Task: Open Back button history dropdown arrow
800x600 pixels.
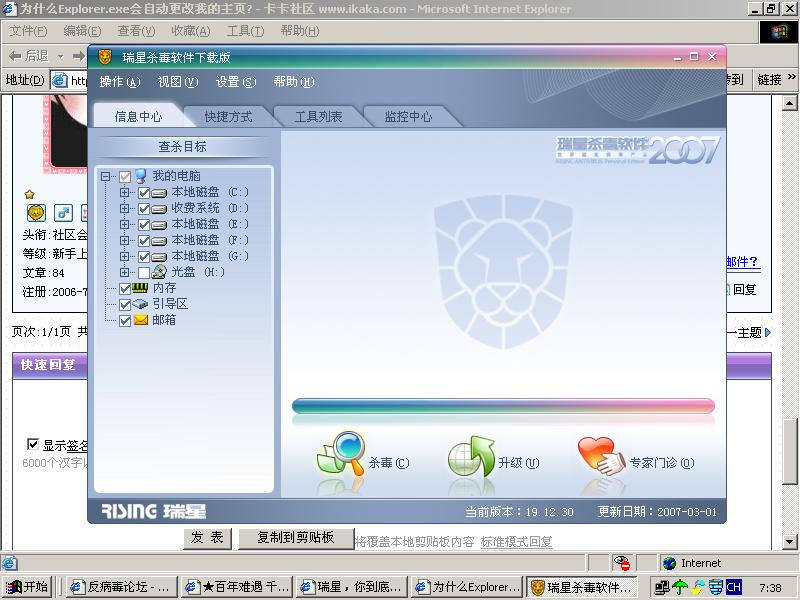Action: click(x=60, y=56)
